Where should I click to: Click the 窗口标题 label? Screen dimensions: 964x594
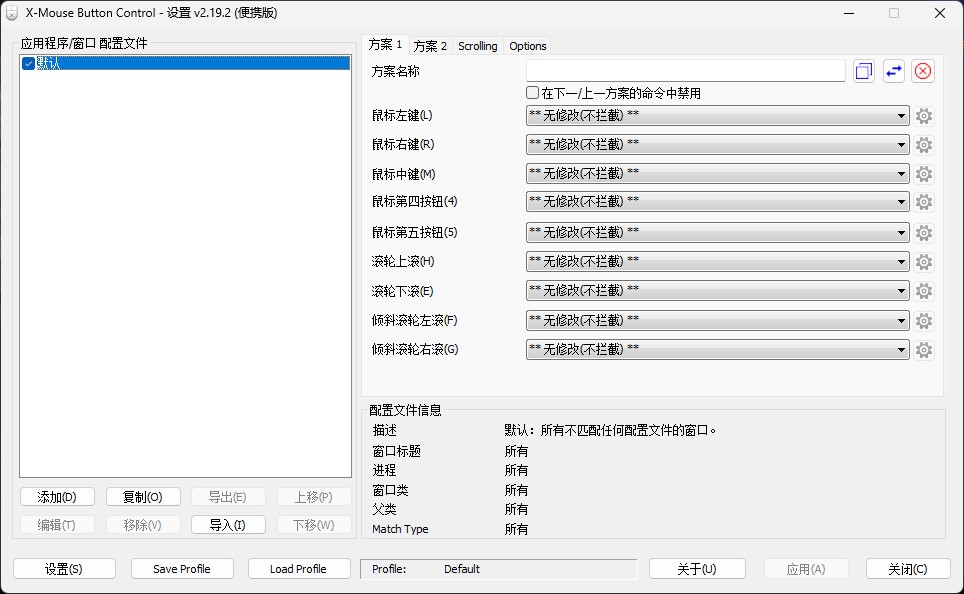[397, 451]
